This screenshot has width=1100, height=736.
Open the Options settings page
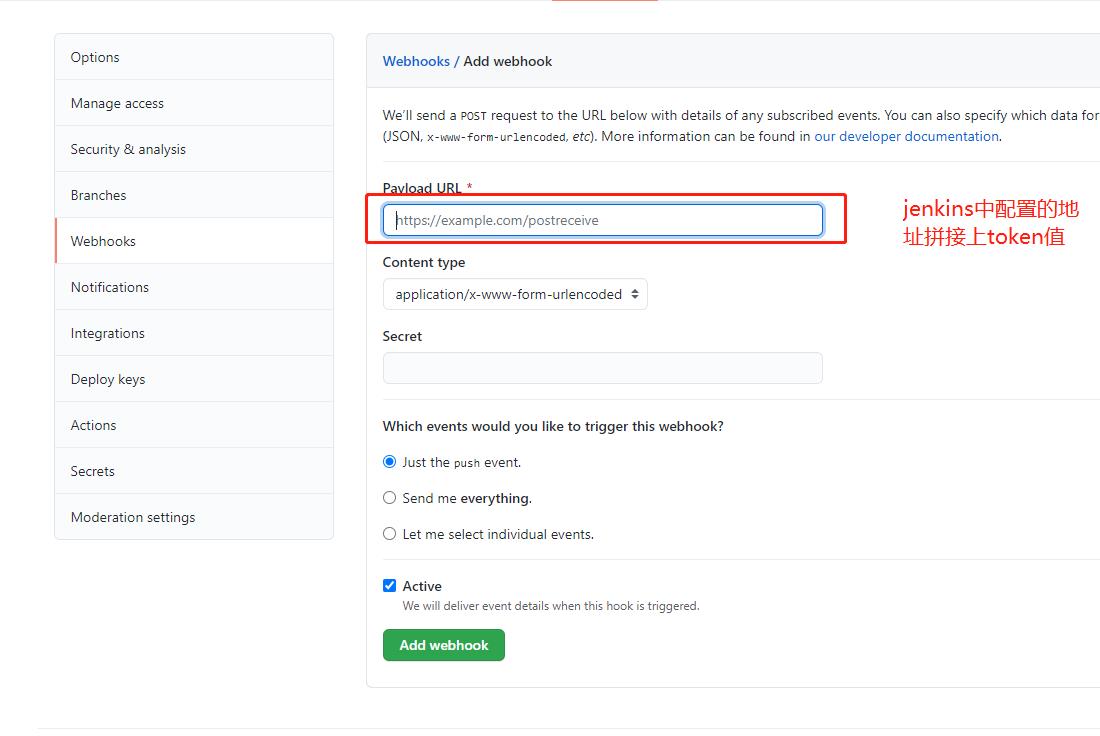coord(95,57)
